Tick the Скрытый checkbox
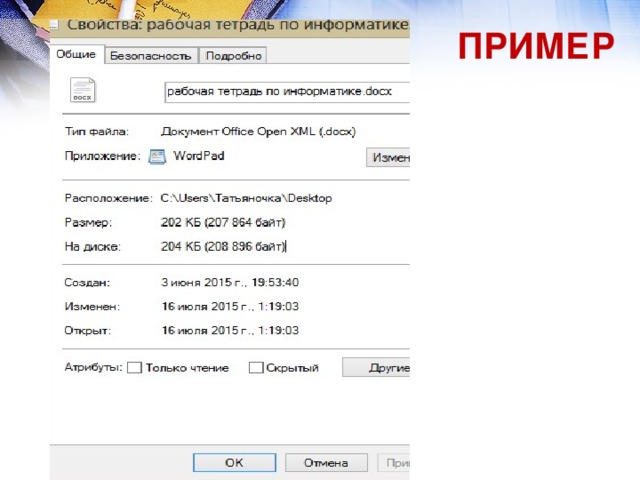Screen dimensions: 640x480 click(x=256, y=368)
